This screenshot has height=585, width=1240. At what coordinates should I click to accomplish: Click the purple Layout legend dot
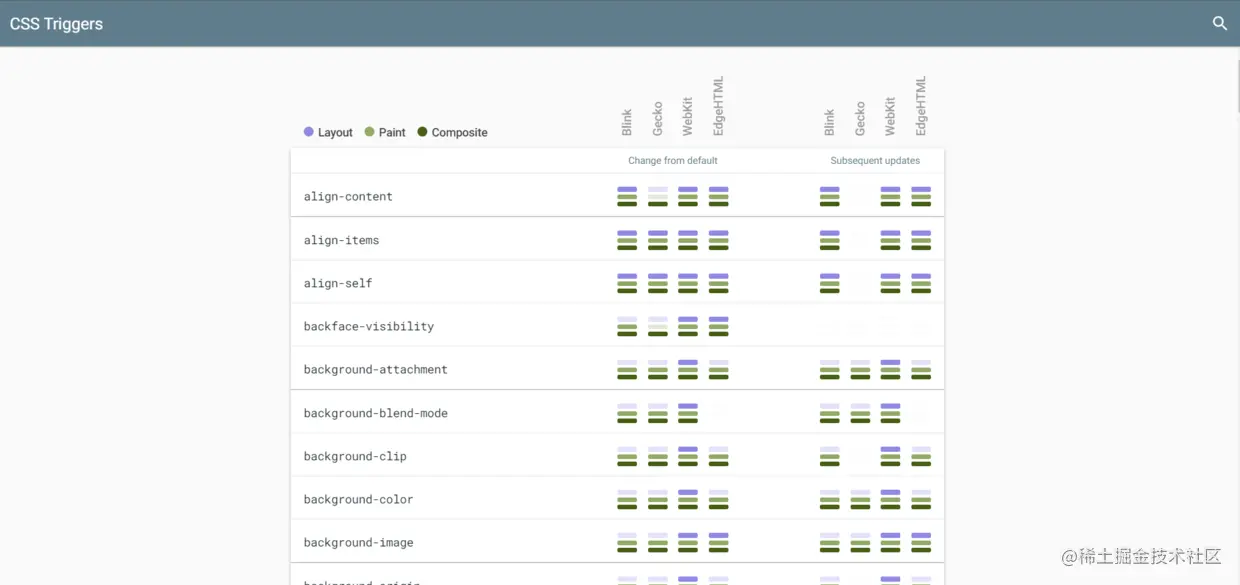tap(306, 131)
